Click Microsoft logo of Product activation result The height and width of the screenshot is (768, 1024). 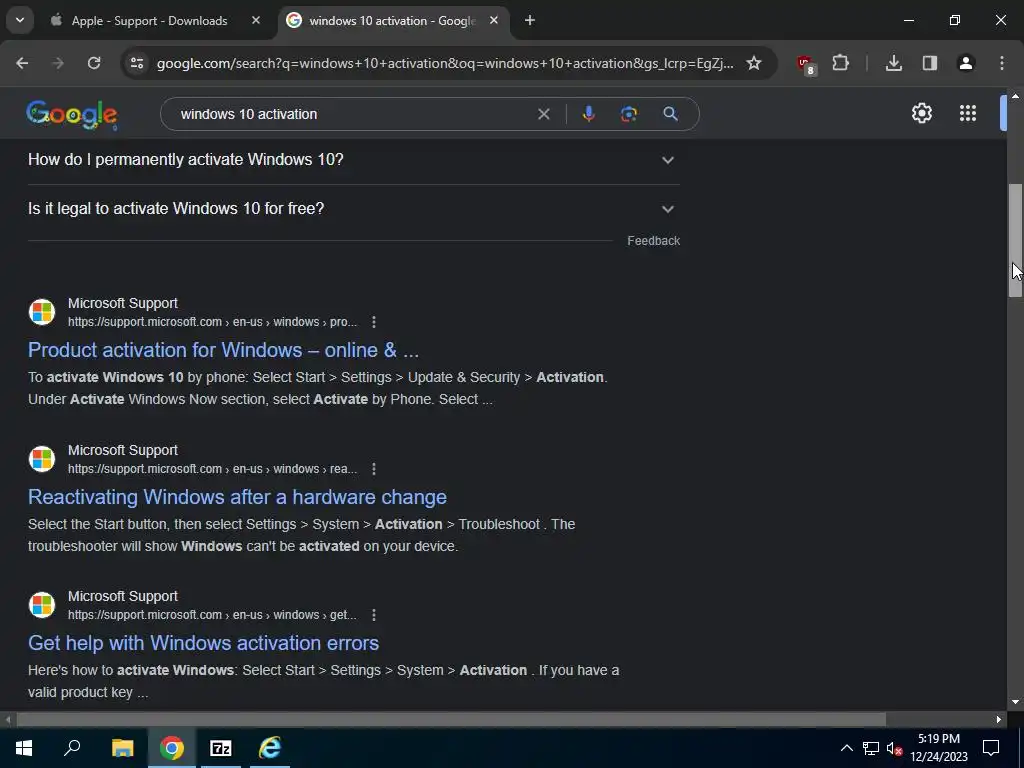(42, 312)
